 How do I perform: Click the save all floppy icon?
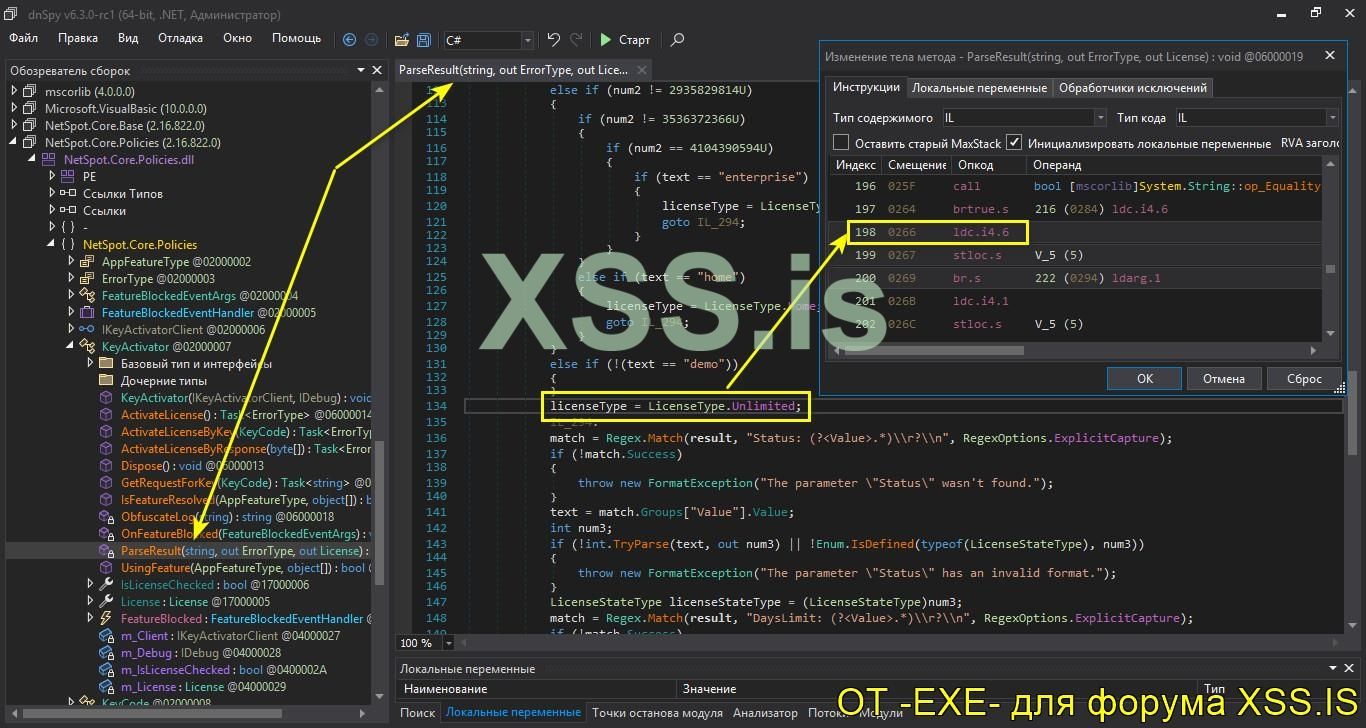[x=424, y=40]
